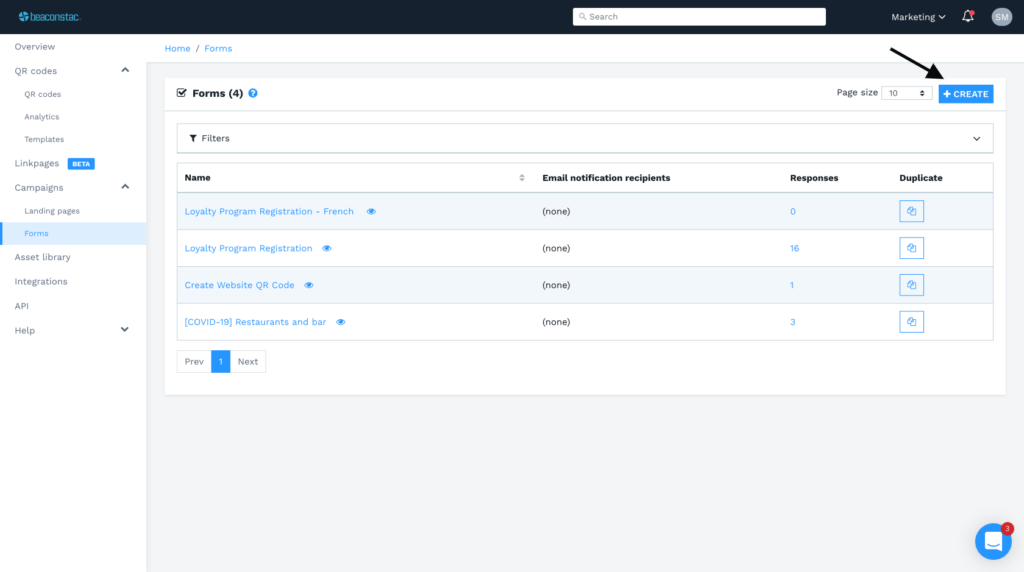View 3 responses for COVID-19 form
The image size is (1024, 572).
[793, 322]
